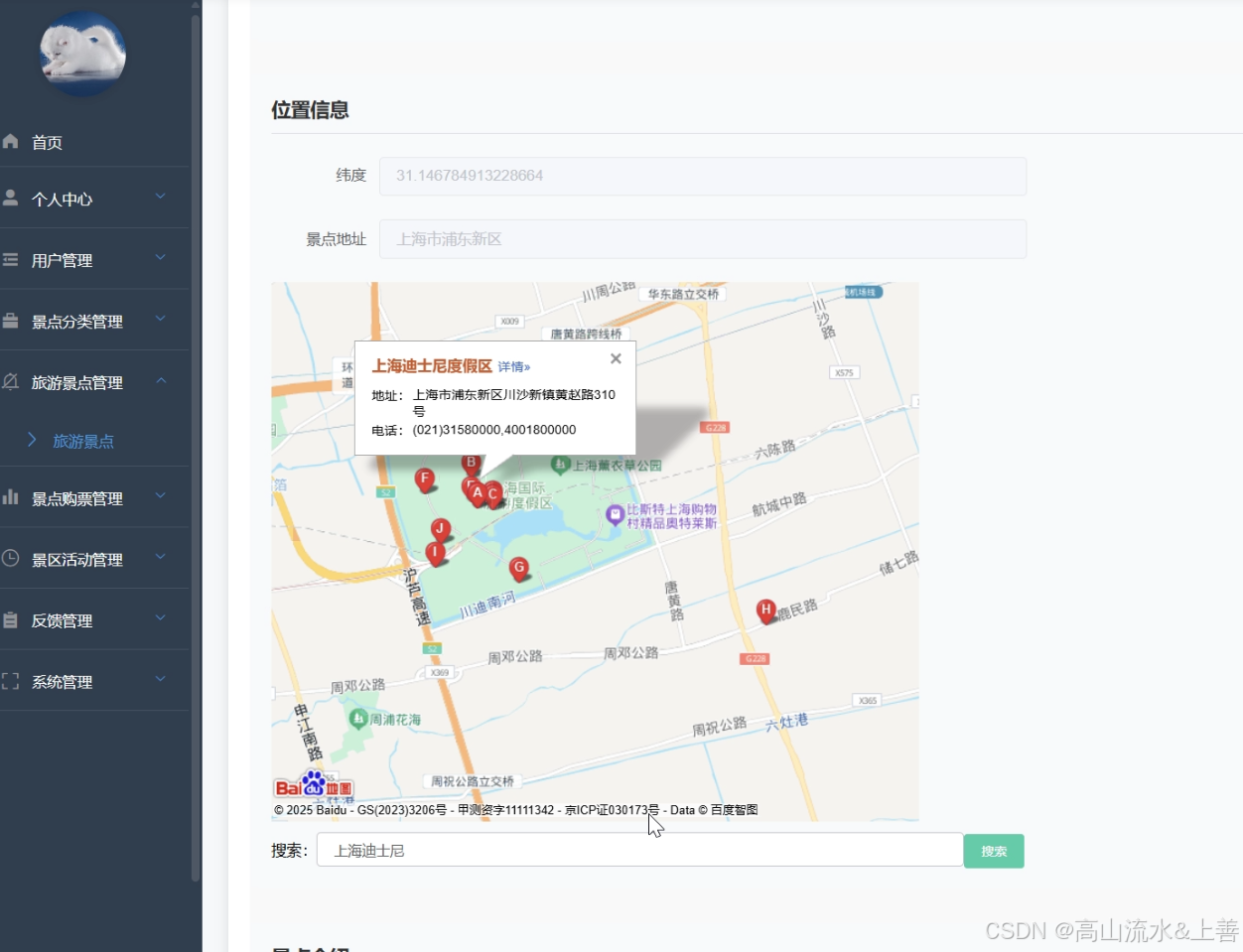Click the 比斯特上海购物村 shopping icon

[x=615, y=513]
